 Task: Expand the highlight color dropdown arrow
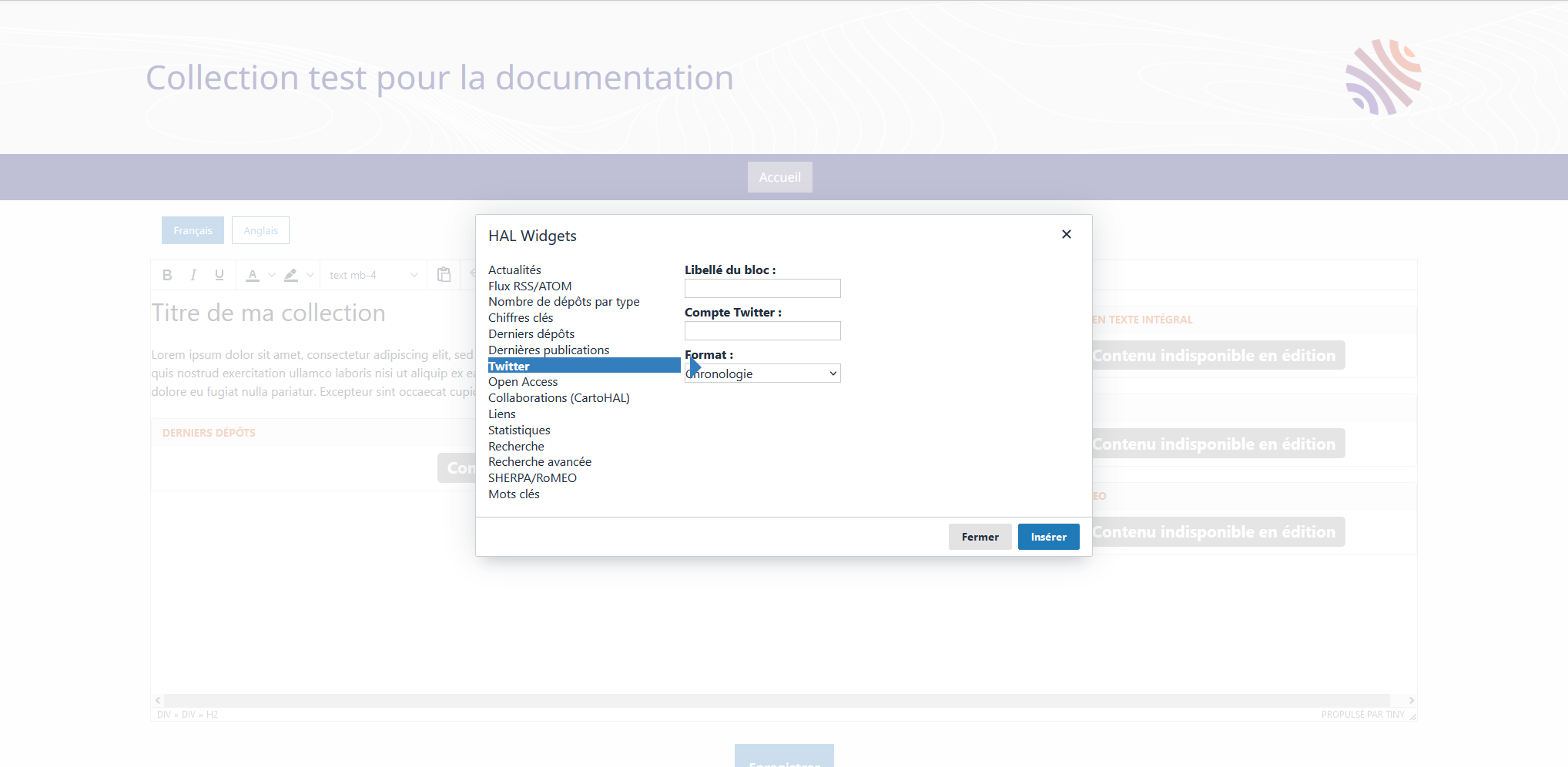click(310, 275)
